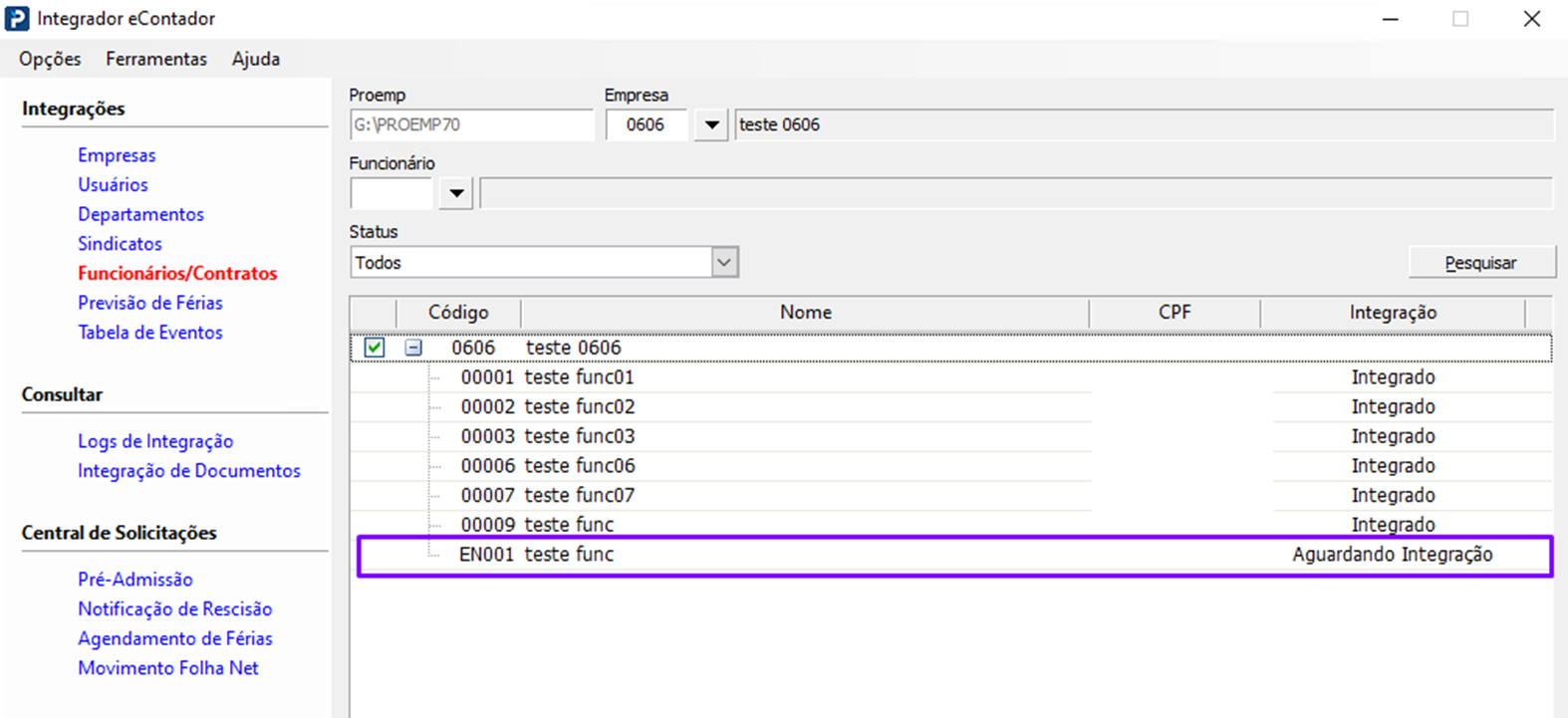This screenshot has width=1568, height=718.
Task: Open Pré-Admissão requests
Action: click(135, 580)
